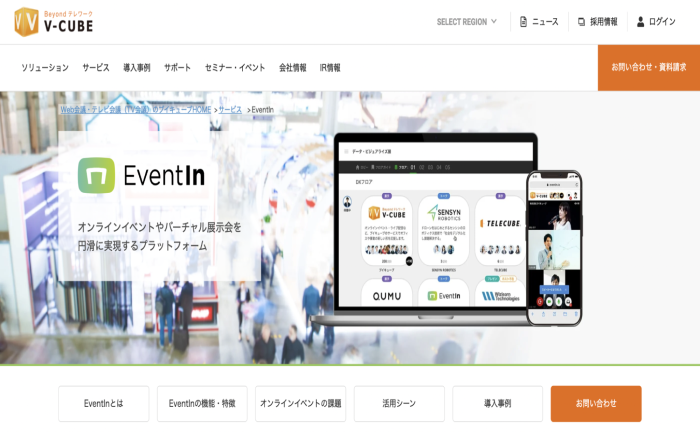Click the orange お問い合わせ button

point(596,403)
